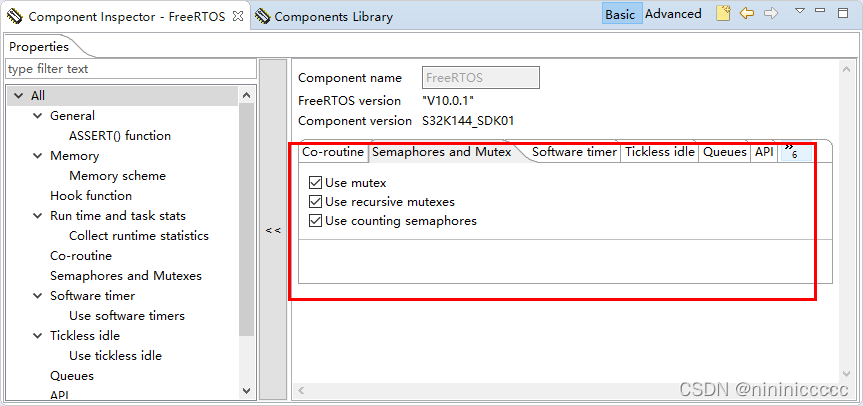Screen dimensions: 863x406
Task: Click the yellow new note icon
Action: click(723, 13)
